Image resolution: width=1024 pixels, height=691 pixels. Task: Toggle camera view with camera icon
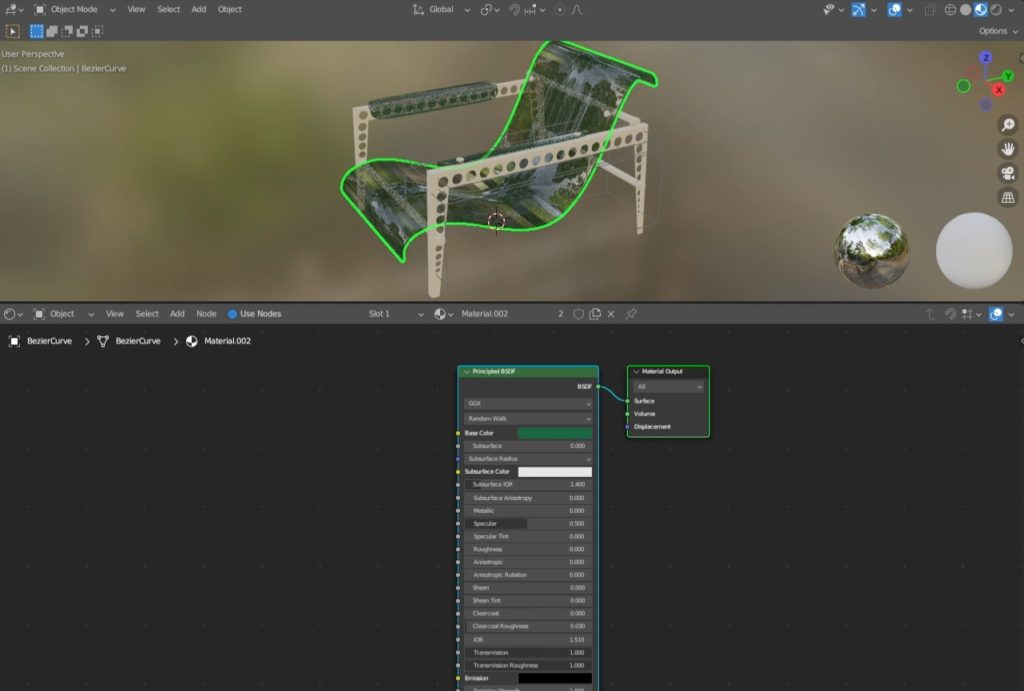[x=1008, y=173]
